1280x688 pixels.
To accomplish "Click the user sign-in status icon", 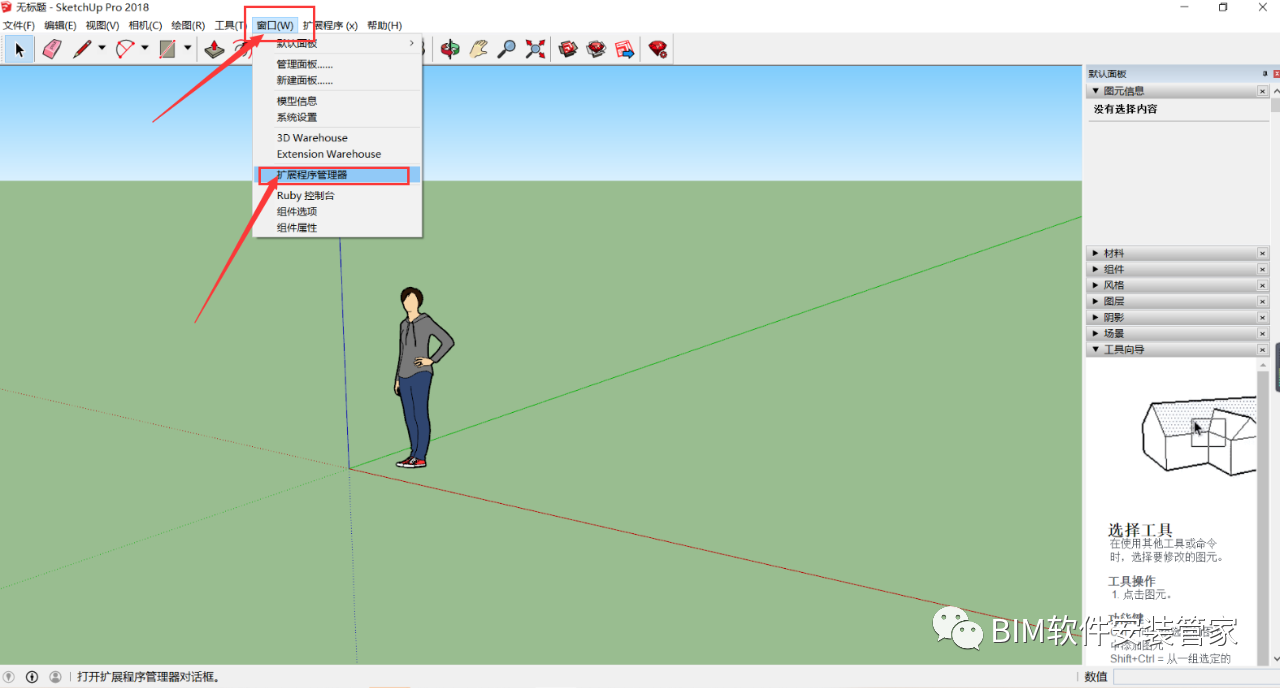I will (x=55, y=677).
